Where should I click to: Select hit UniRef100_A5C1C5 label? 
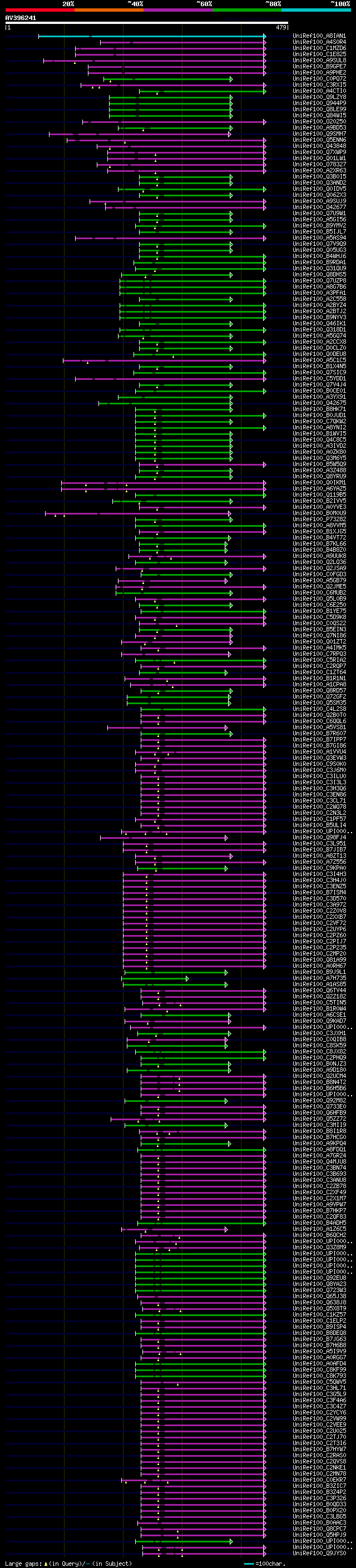(319, 360)
